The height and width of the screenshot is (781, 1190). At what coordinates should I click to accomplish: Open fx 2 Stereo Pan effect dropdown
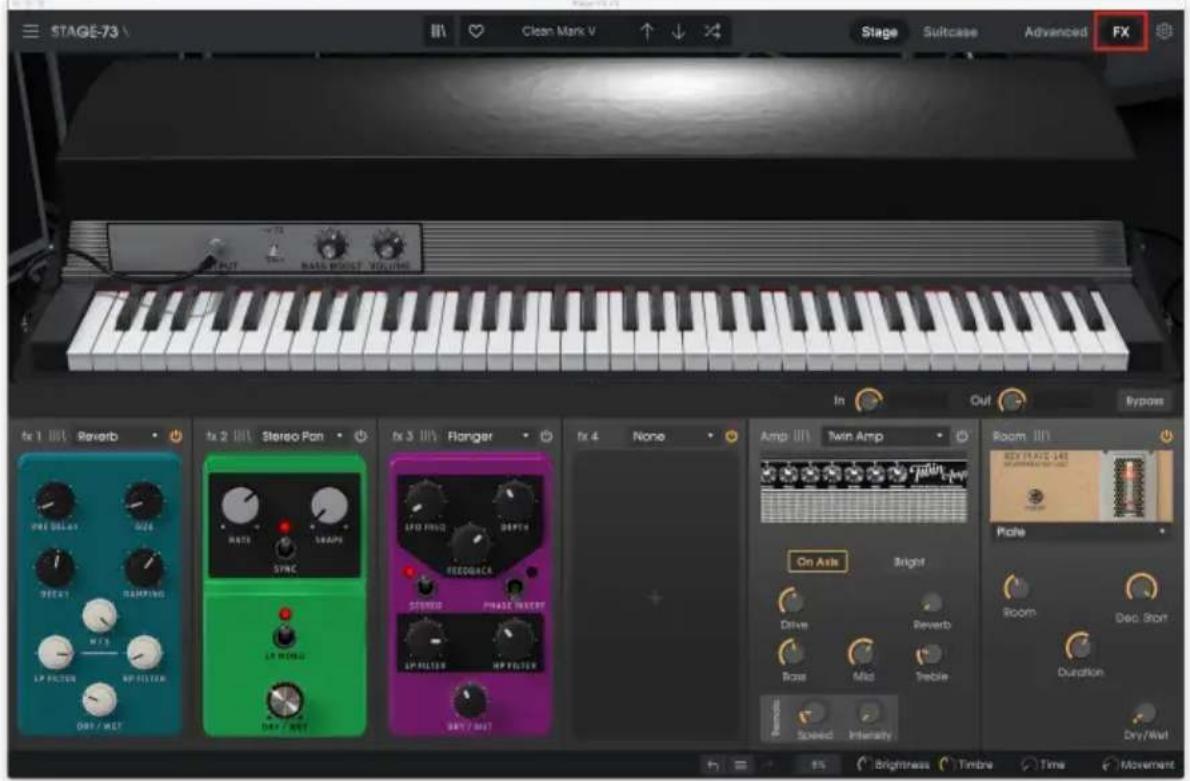pyautogui.click(x=303, y=436)
